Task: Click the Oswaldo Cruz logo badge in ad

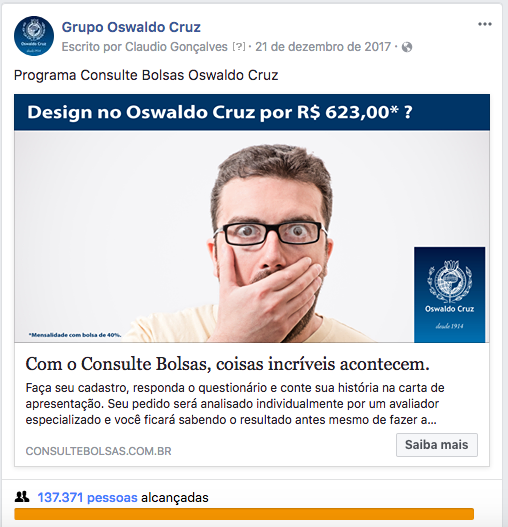Action: 450,295
